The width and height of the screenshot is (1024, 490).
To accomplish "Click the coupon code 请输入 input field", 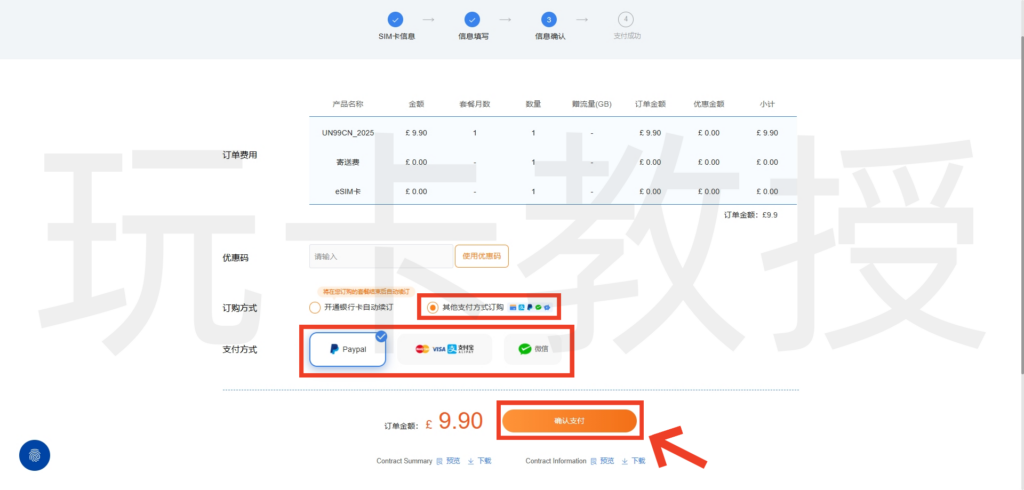I will click(x=380, y=257).
